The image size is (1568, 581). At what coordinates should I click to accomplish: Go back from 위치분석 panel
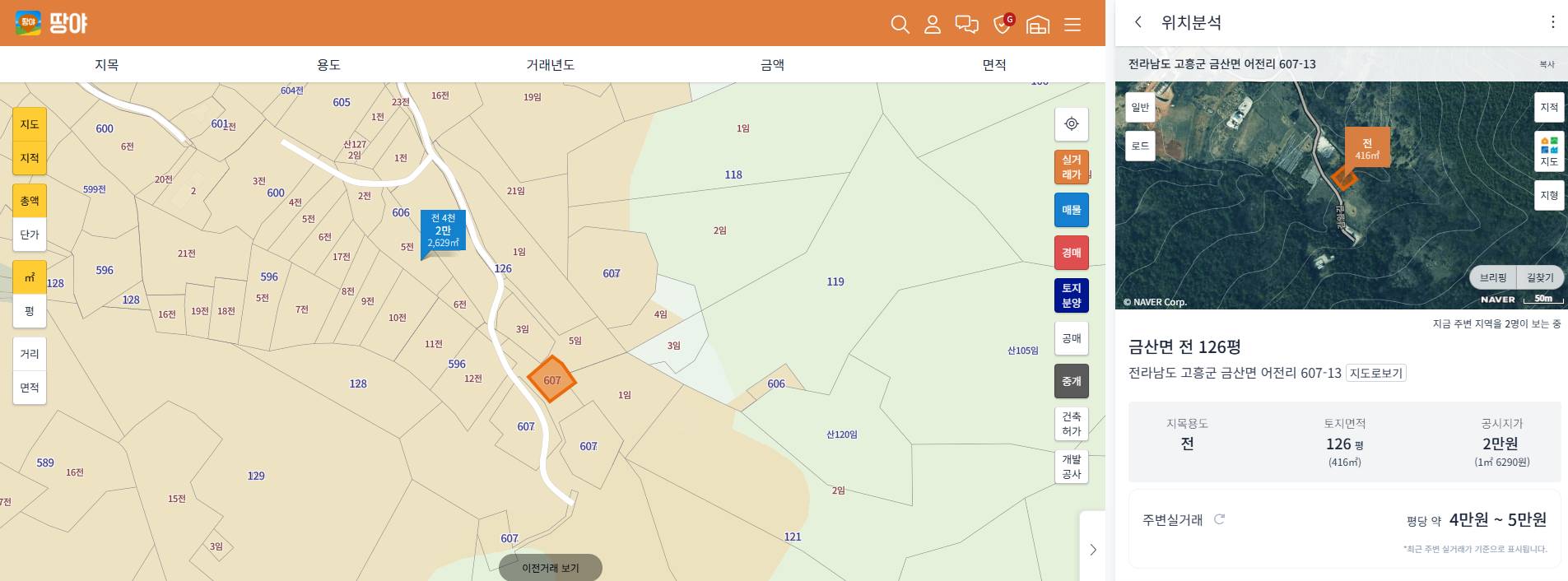click(1138, 22)
